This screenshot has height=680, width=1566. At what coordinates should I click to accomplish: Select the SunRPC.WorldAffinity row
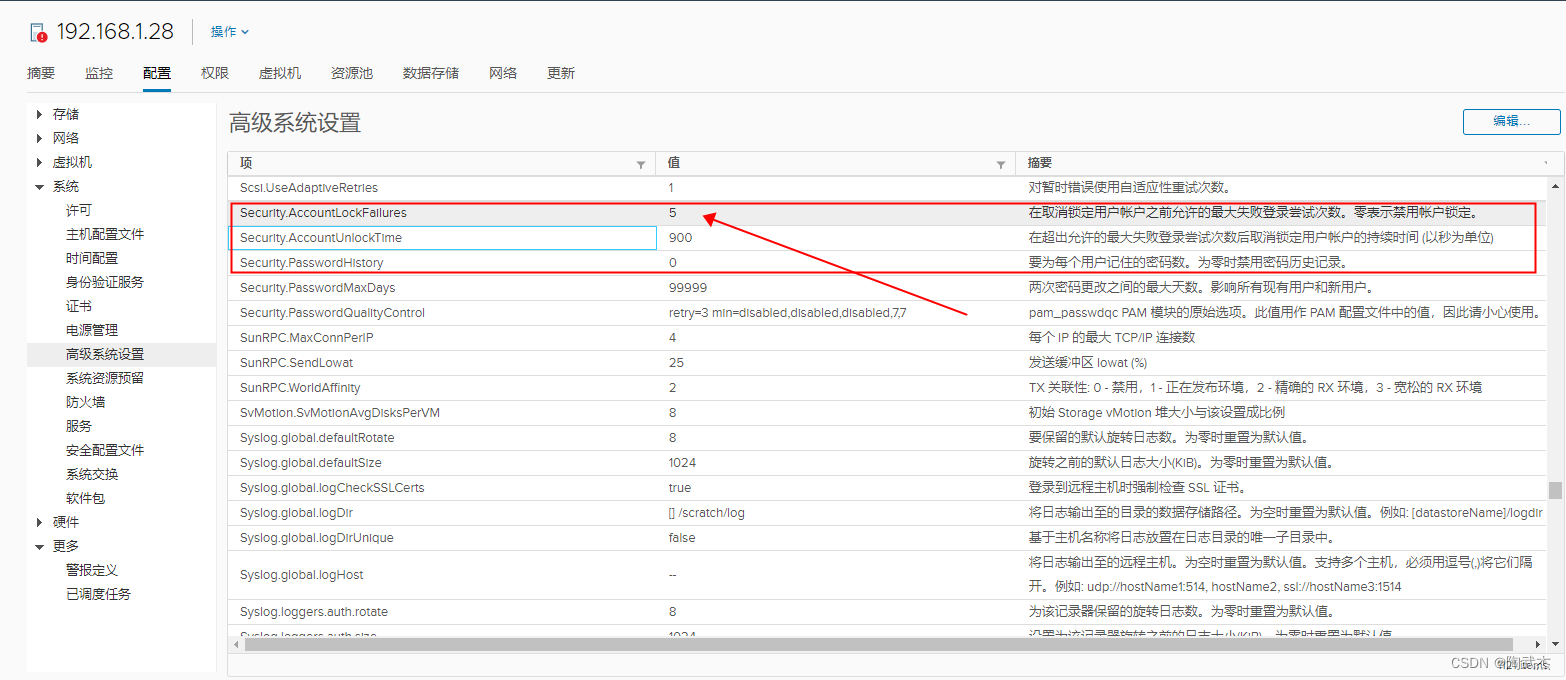point(887,388)
